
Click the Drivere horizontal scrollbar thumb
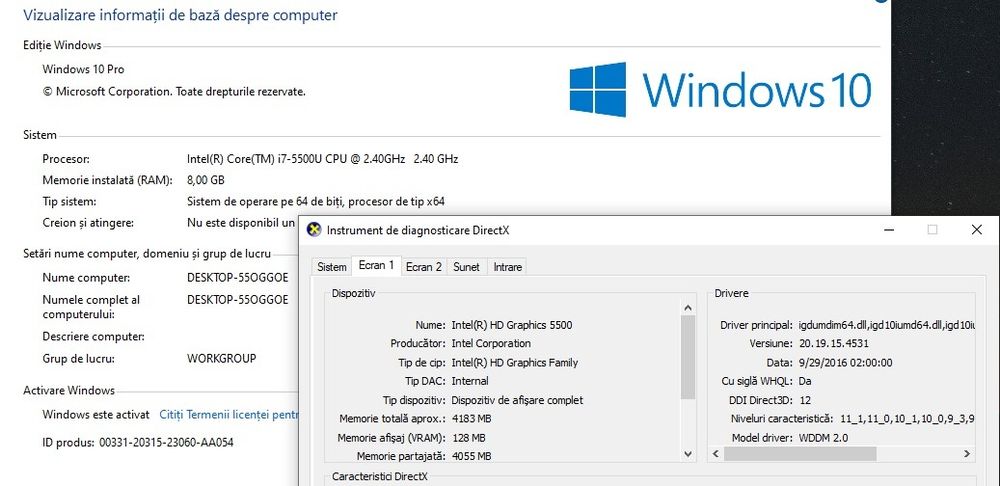click(x=800, y=454)
